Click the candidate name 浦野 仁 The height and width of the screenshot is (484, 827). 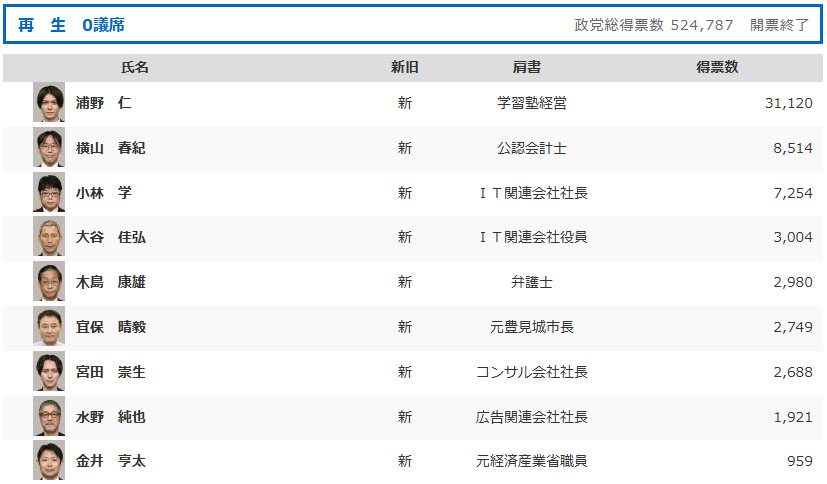pyautogui.click(x=103, y=102)
